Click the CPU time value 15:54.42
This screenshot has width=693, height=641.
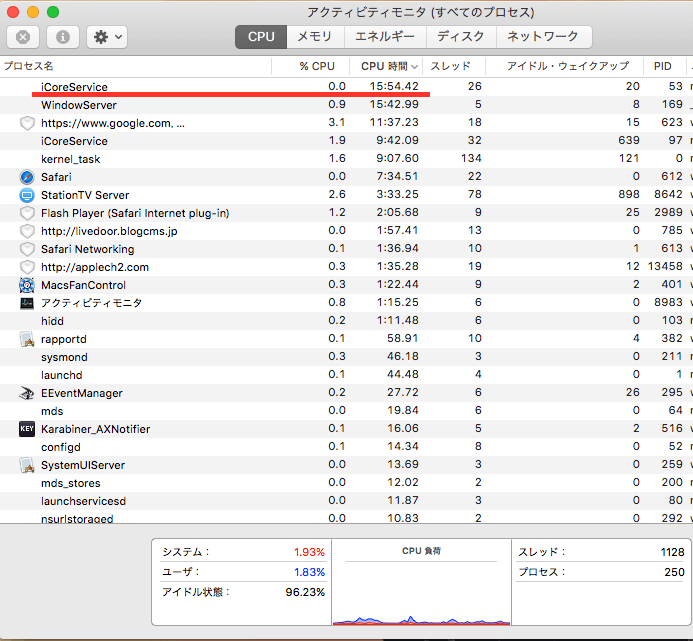(394, 86)
